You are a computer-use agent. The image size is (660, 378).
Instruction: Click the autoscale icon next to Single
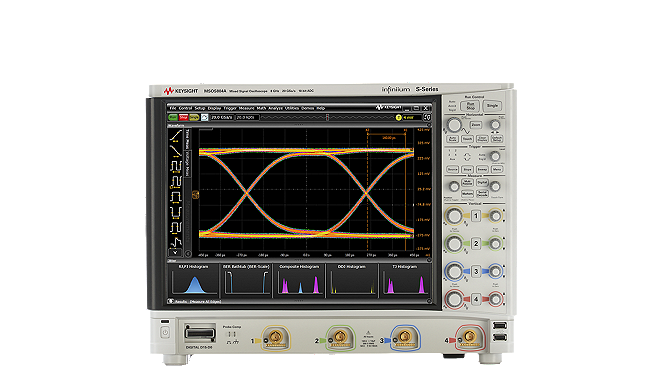click(x=205, y=117)
